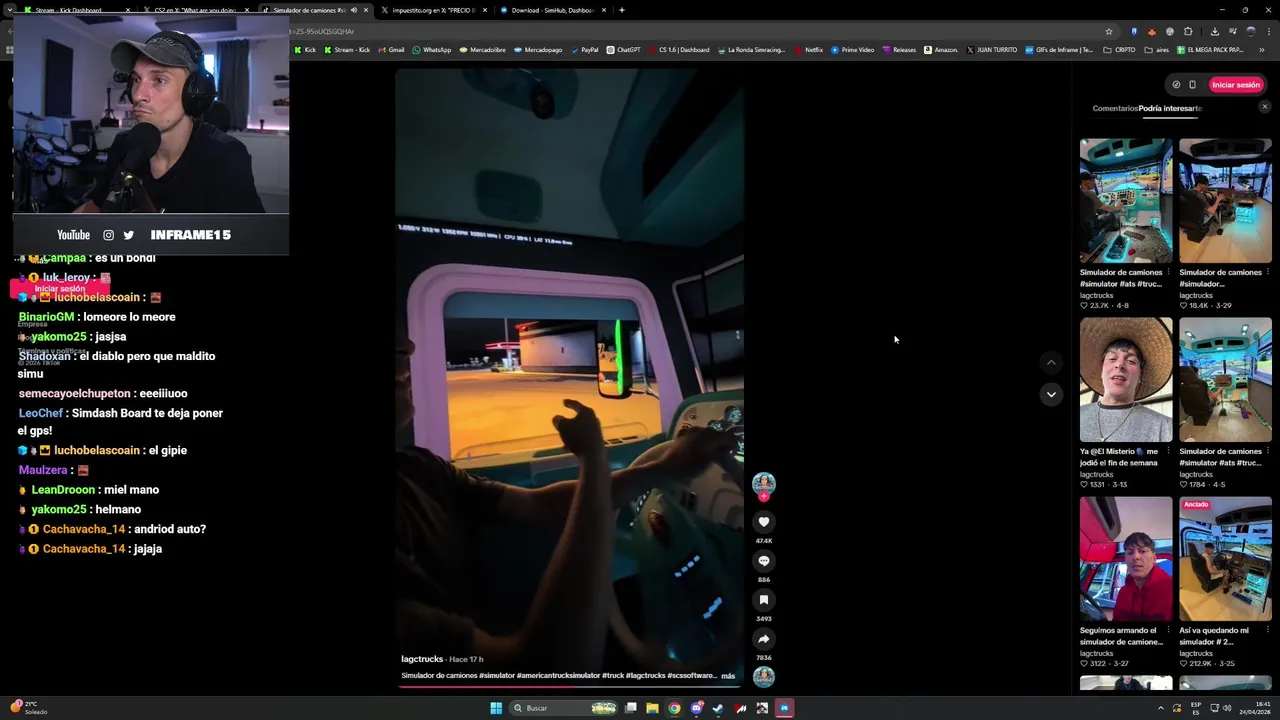This screenshot has width=1280, height=720.
Task: Go to the next video with down arrow
Action: 1051,394
